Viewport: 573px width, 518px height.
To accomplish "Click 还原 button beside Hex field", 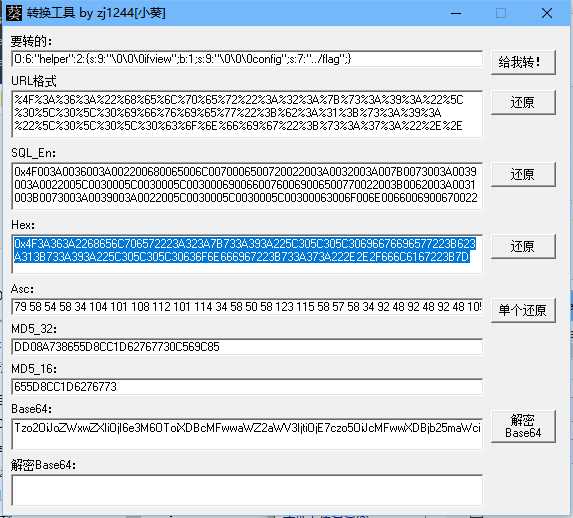I will (523, 246).
